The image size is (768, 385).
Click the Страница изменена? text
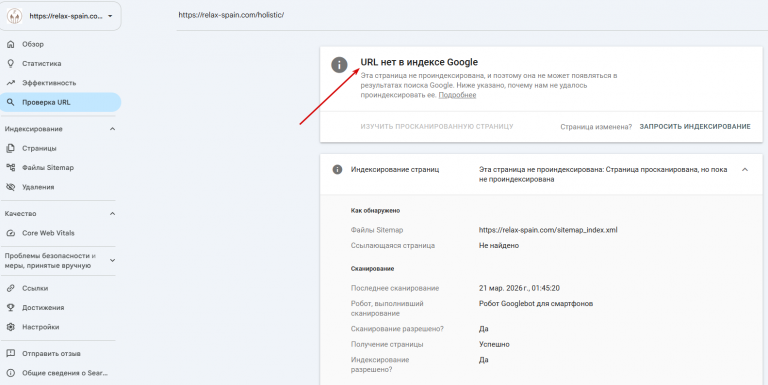click(x=596, y=127)
